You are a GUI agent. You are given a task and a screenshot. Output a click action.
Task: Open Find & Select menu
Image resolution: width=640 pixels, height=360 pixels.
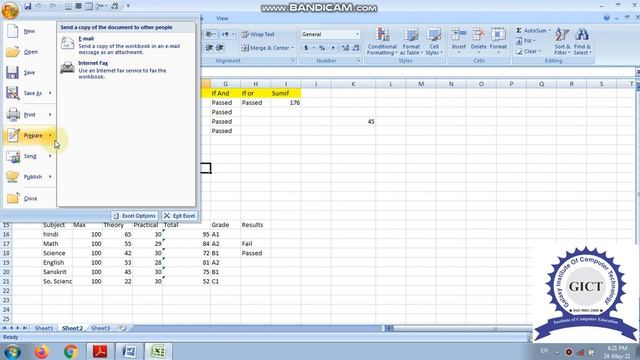582,42
